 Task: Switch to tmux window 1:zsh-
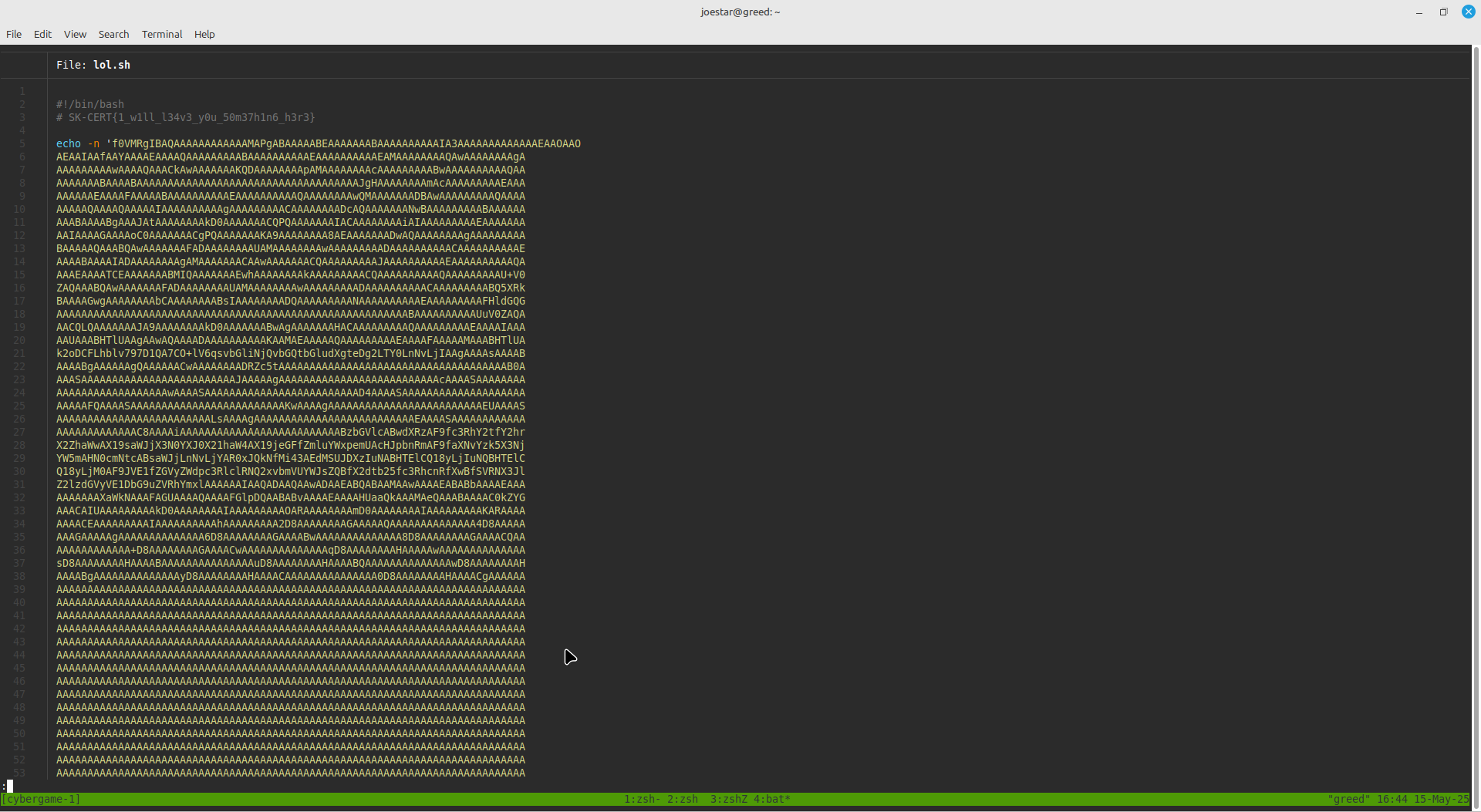tap(642, 799)
